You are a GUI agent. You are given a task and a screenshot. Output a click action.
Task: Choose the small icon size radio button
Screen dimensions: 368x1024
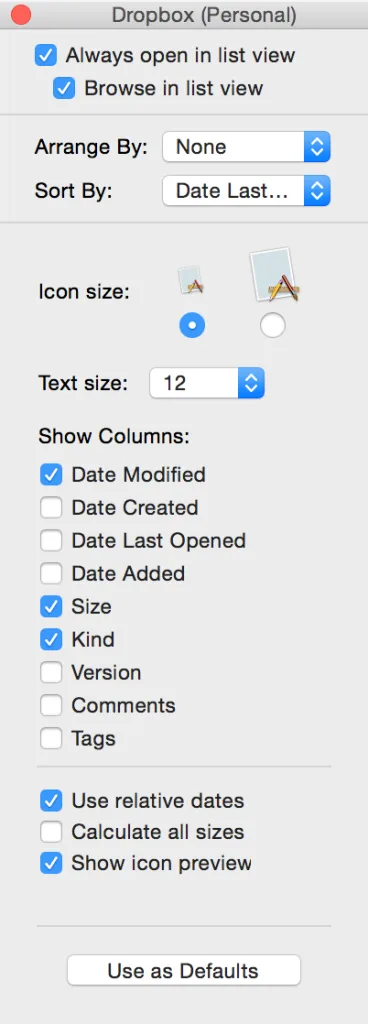pos(192,325)
